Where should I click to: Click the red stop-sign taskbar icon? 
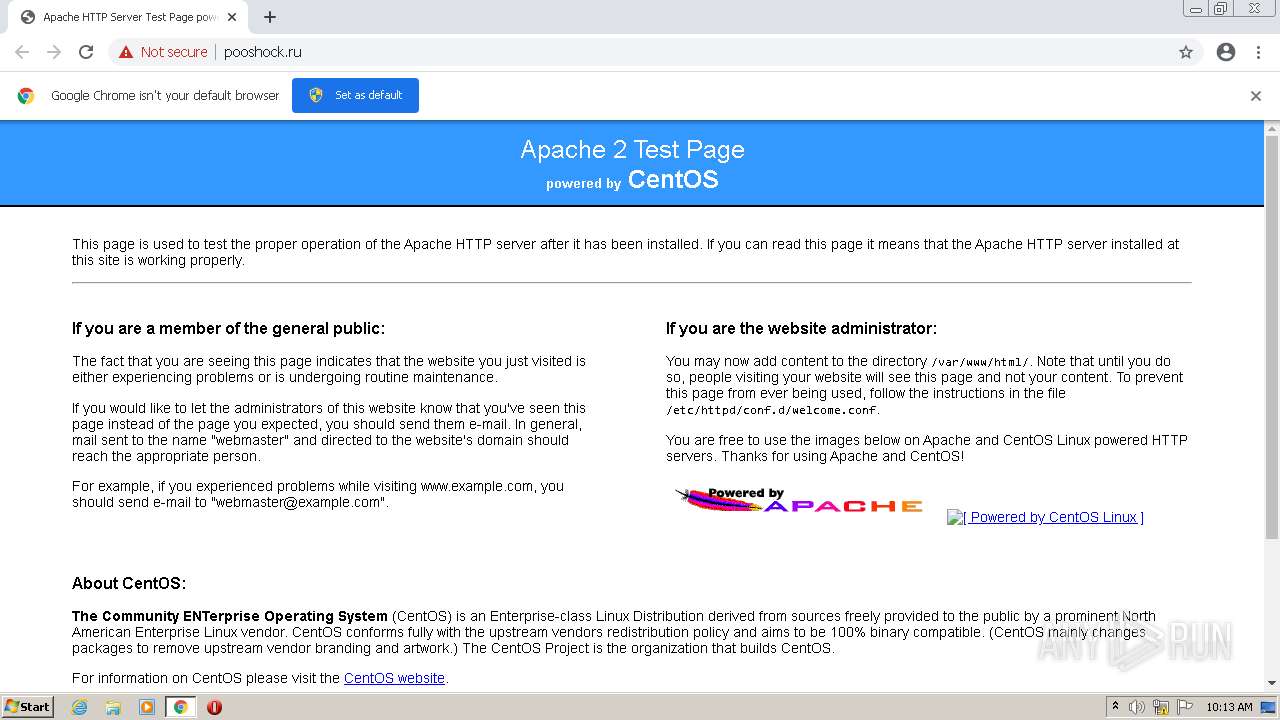214,707
